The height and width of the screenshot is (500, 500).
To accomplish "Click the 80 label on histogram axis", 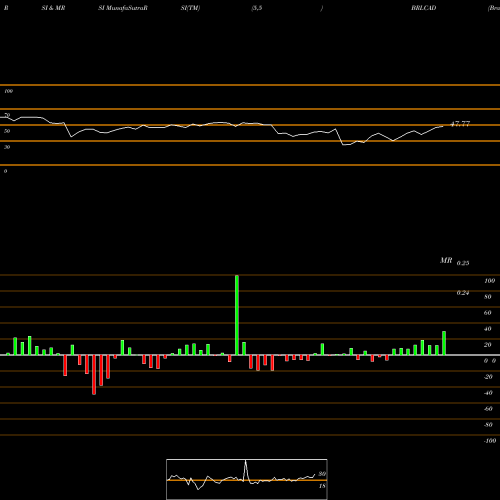I will [488, 297].
